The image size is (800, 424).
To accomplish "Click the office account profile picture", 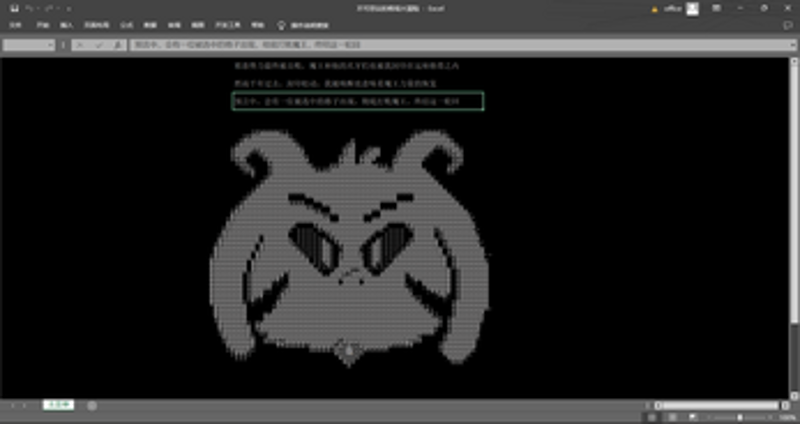I will pyautogui.click(x=693, y=8).
